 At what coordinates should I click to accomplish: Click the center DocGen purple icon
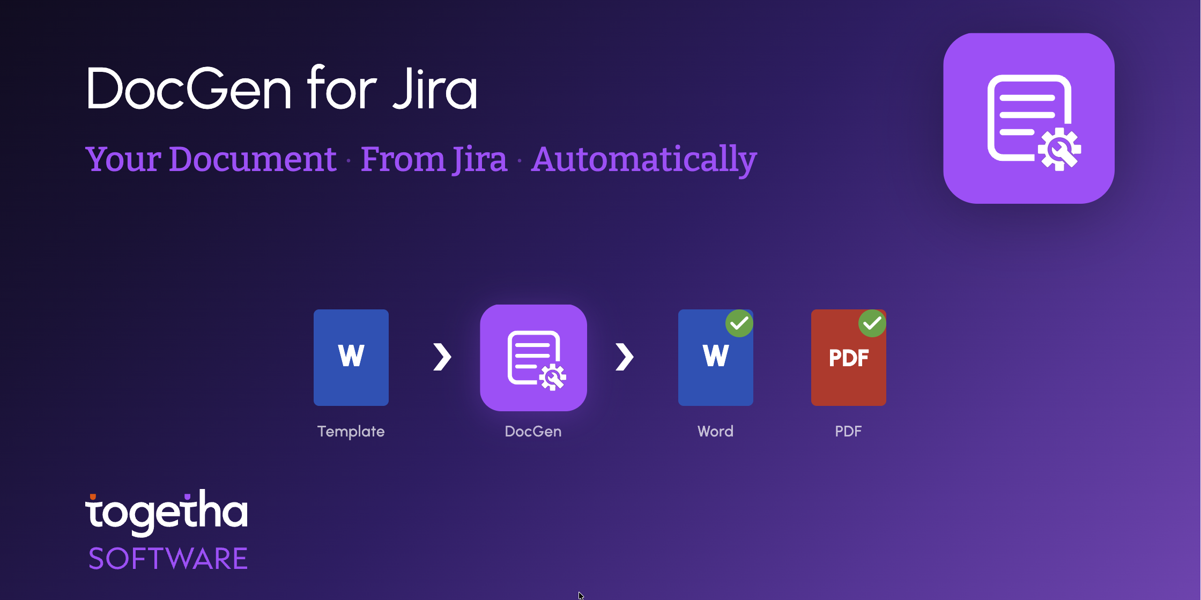tap(533, 357)
